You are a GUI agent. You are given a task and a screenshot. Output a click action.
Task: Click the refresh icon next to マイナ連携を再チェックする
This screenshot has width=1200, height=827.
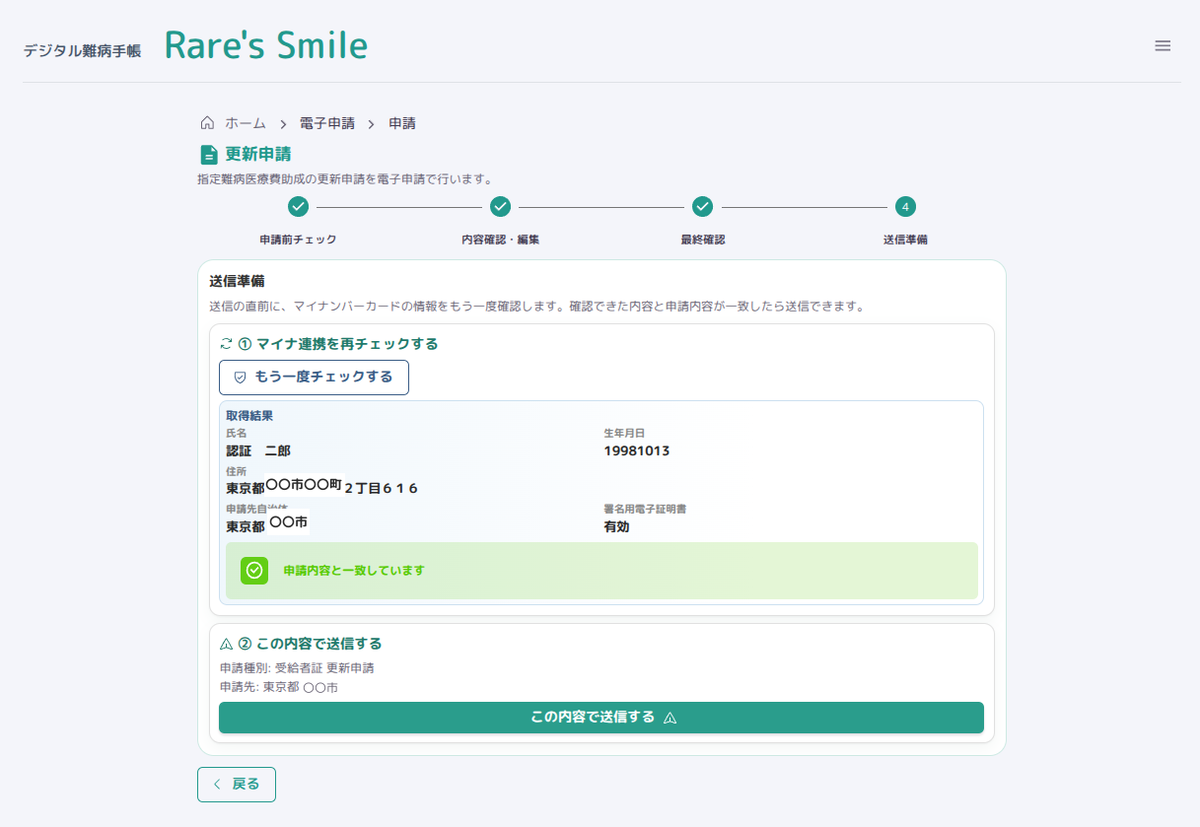click(226, 344)
